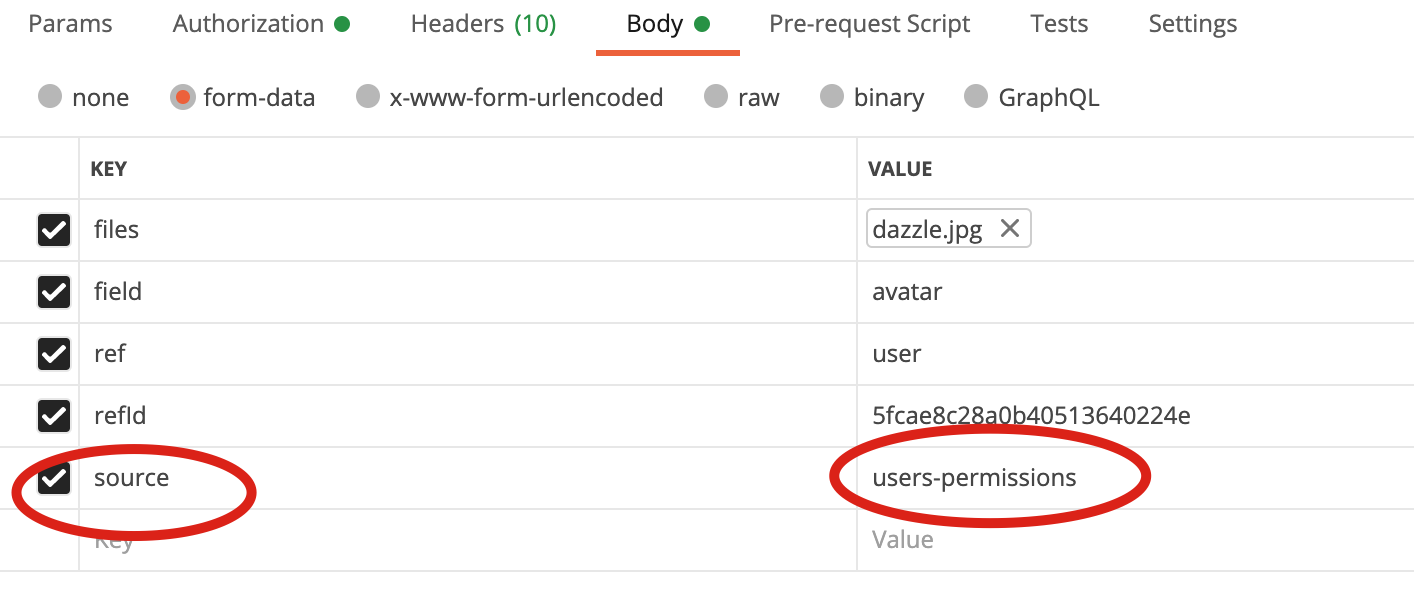Open the Settings tab
Viewport: 1414px width, 616px height.
pyautogui.click(x=1192, y=23)
